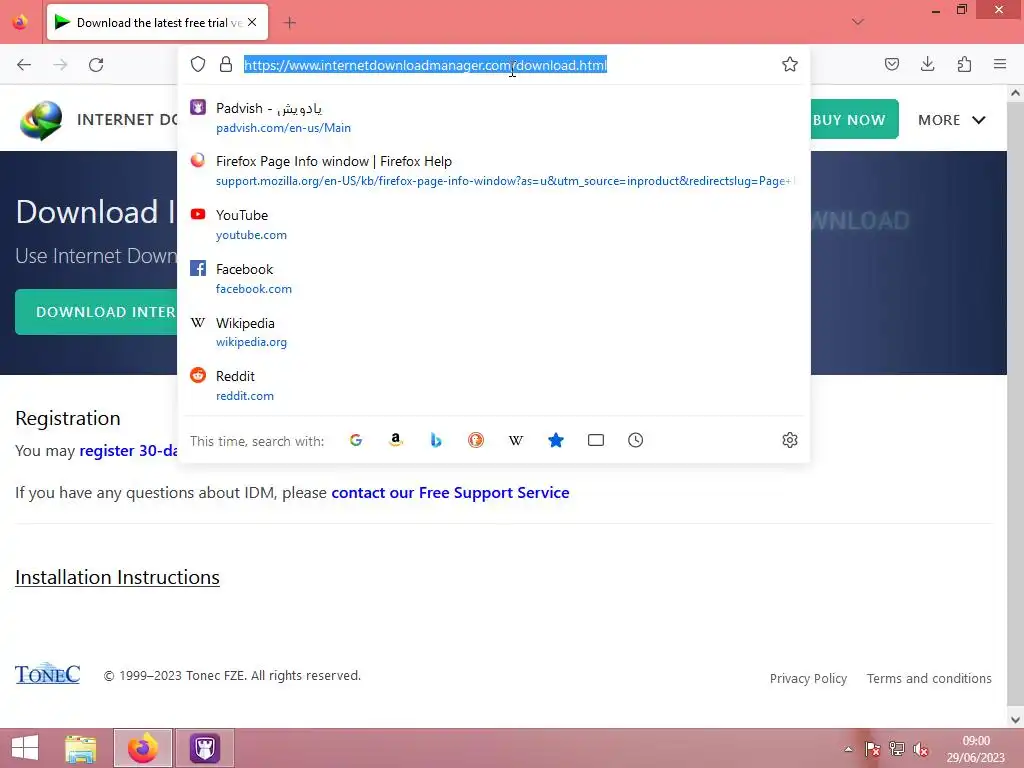Open tracking protection shield icon
1024x768 pixels.
pyautogui.click(x=198, y=64)
